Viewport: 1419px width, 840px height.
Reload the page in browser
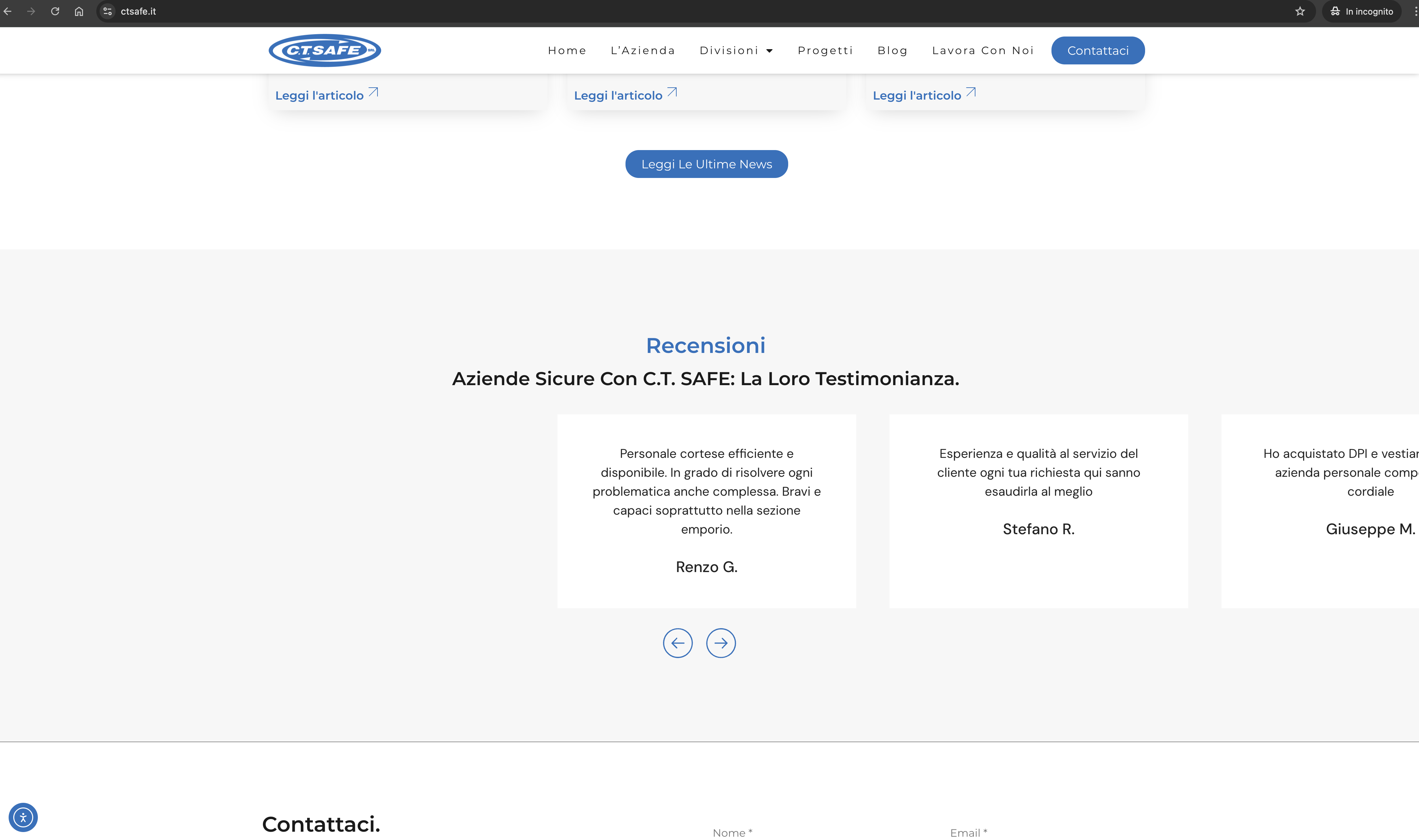pyautogui.click(x=55, y=11)
